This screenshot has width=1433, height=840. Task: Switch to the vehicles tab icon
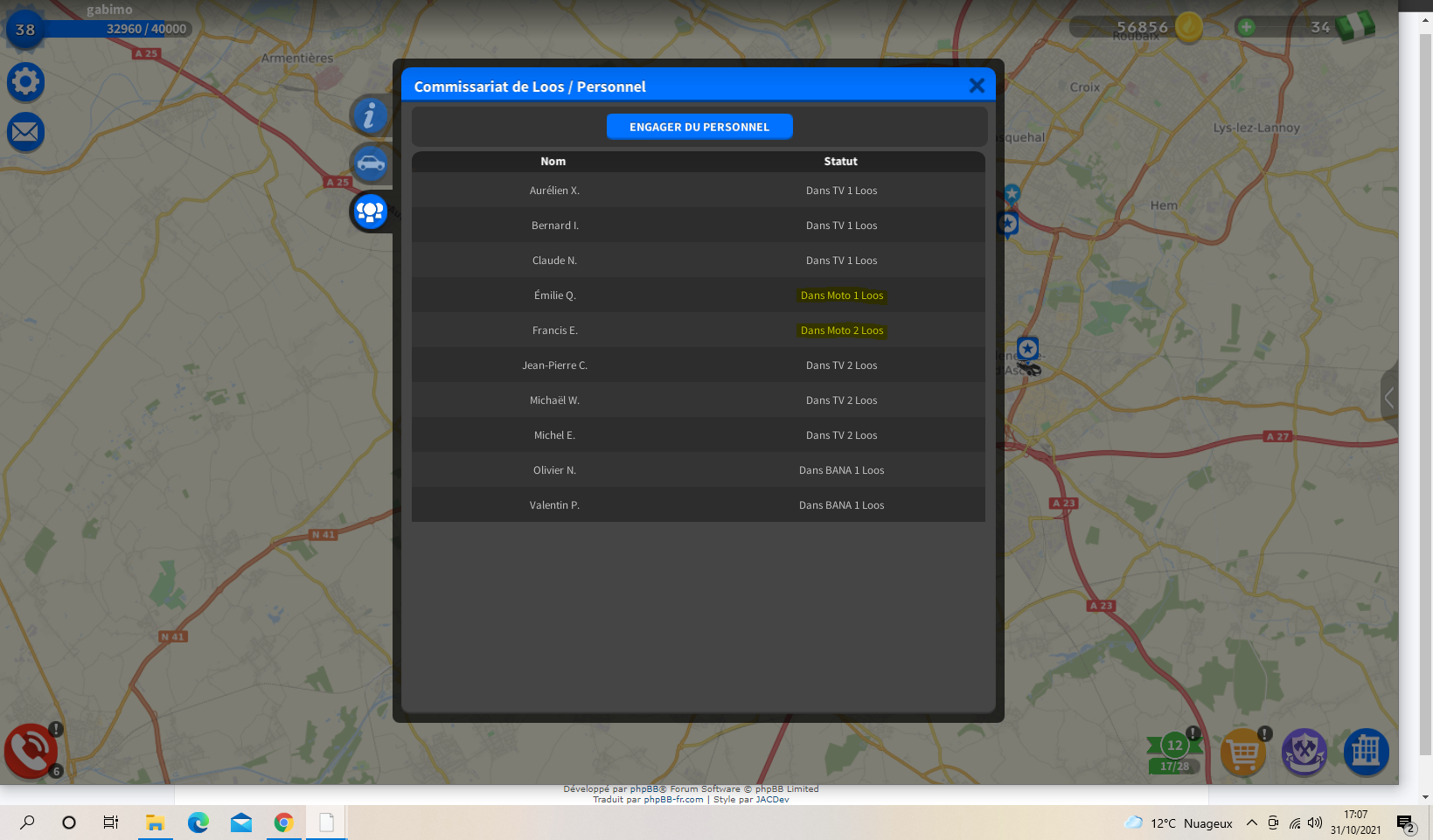tap(370, 163)
